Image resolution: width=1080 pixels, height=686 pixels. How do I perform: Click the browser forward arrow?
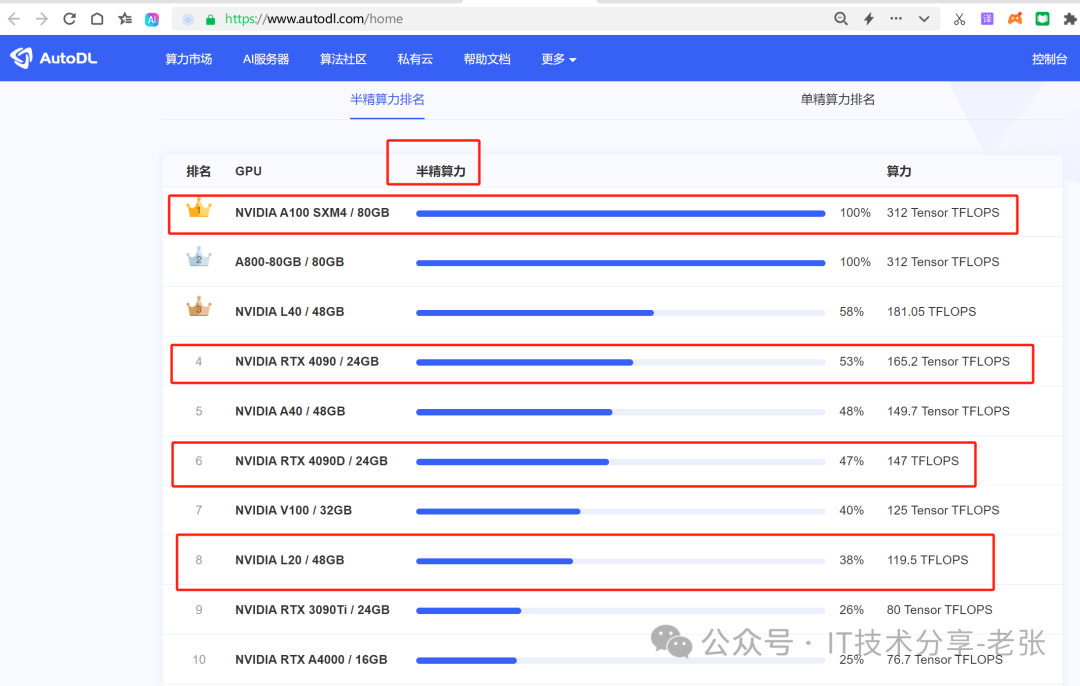41,19
